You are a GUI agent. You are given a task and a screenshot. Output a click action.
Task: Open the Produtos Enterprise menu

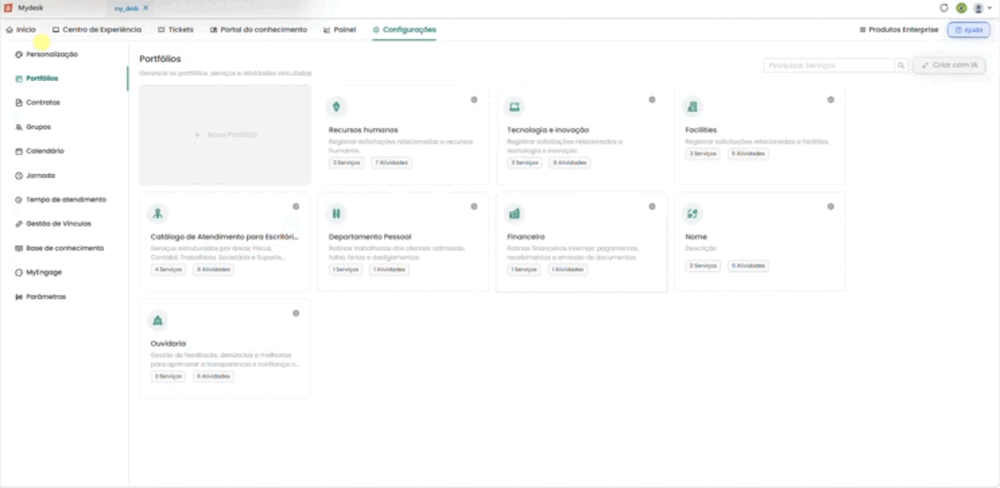coord(899,29)
